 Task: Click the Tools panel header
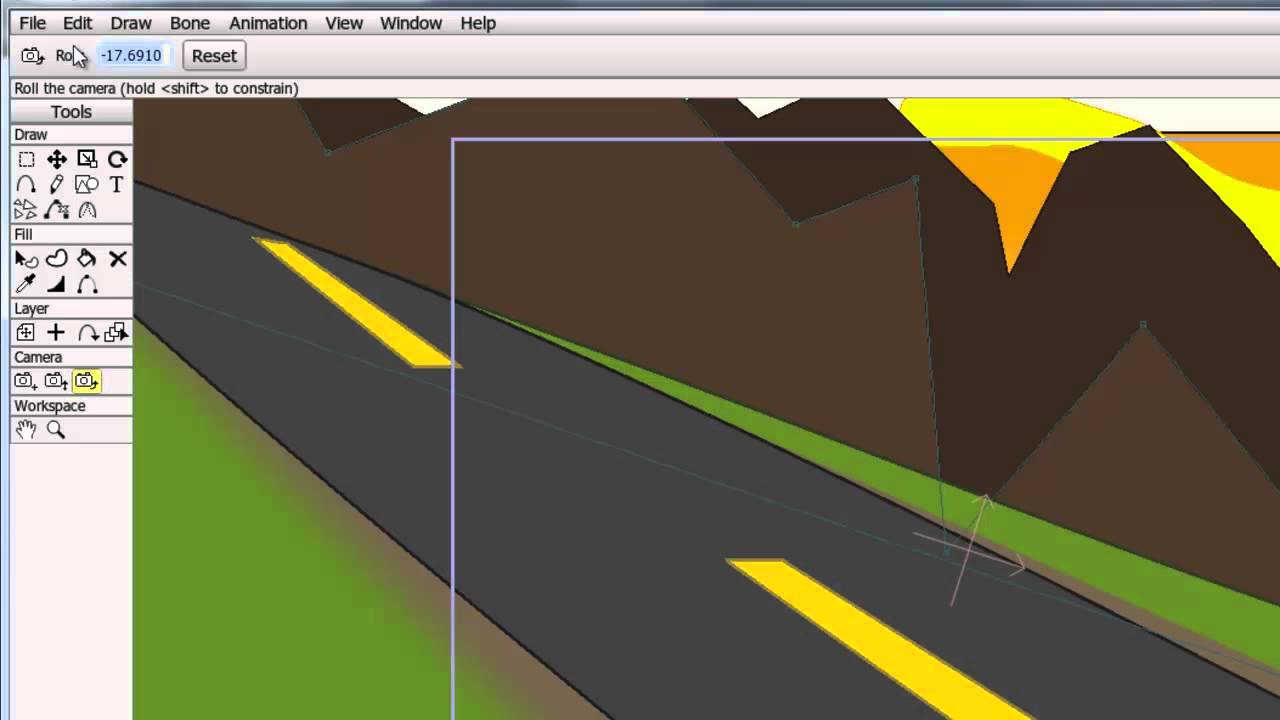coord(71,112)
